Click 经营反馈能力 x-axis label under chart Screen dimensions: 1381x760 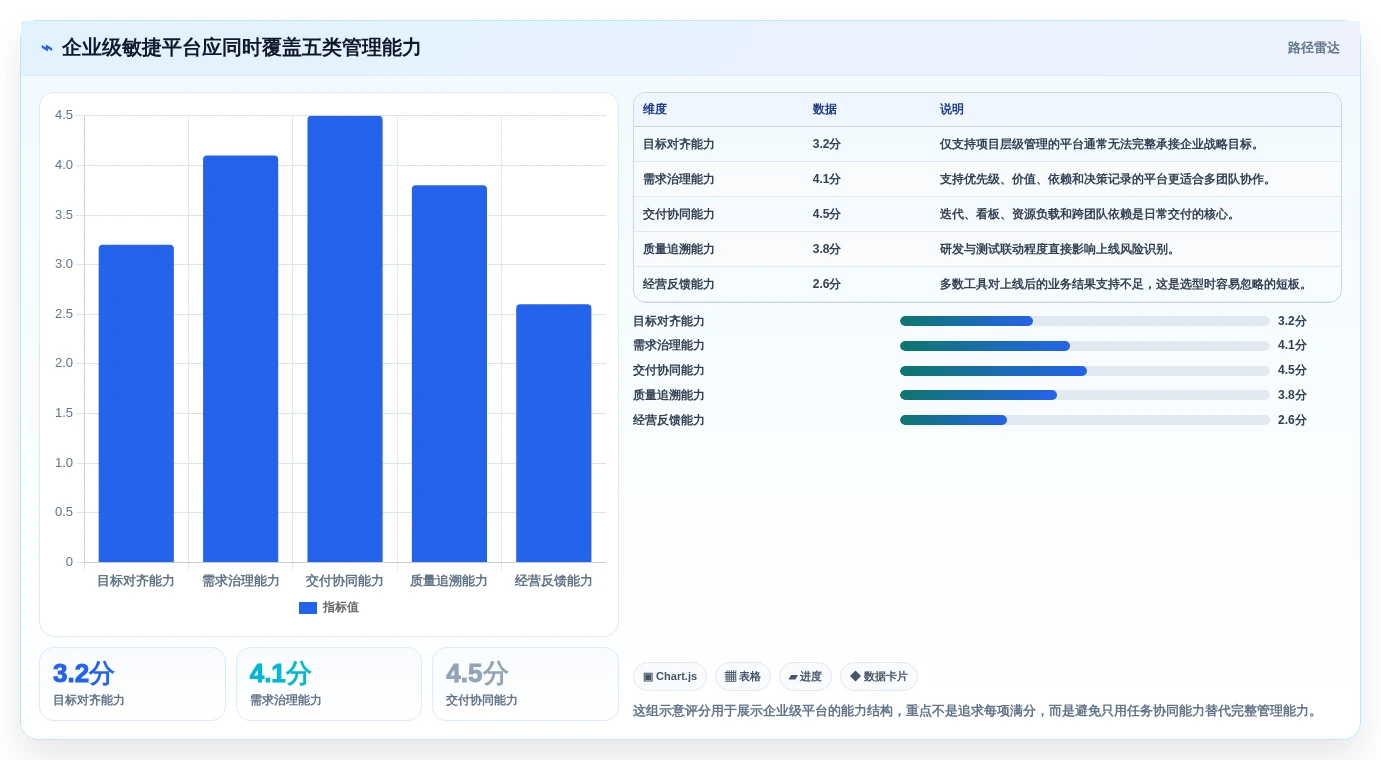click(553, 581)
